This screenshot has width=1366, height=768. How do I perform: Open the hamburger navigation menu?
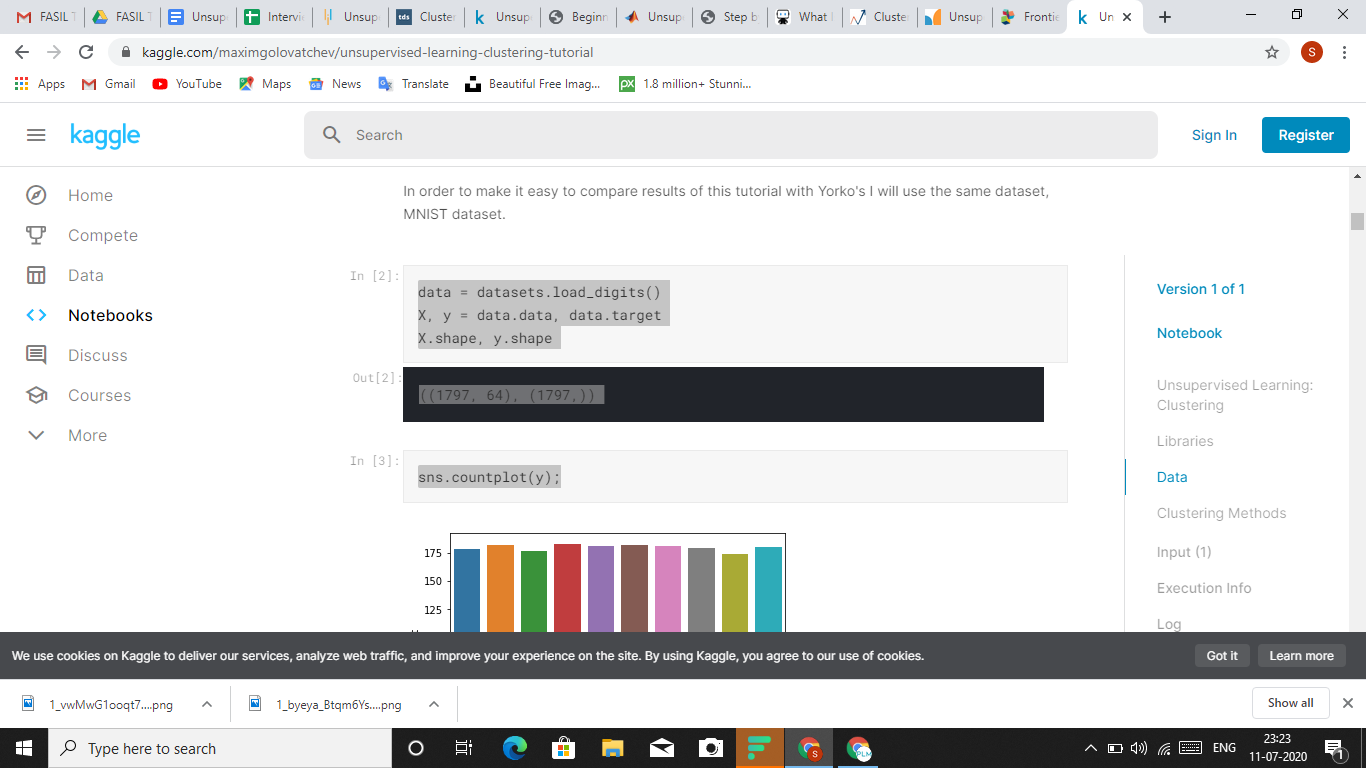pos(36,135)
